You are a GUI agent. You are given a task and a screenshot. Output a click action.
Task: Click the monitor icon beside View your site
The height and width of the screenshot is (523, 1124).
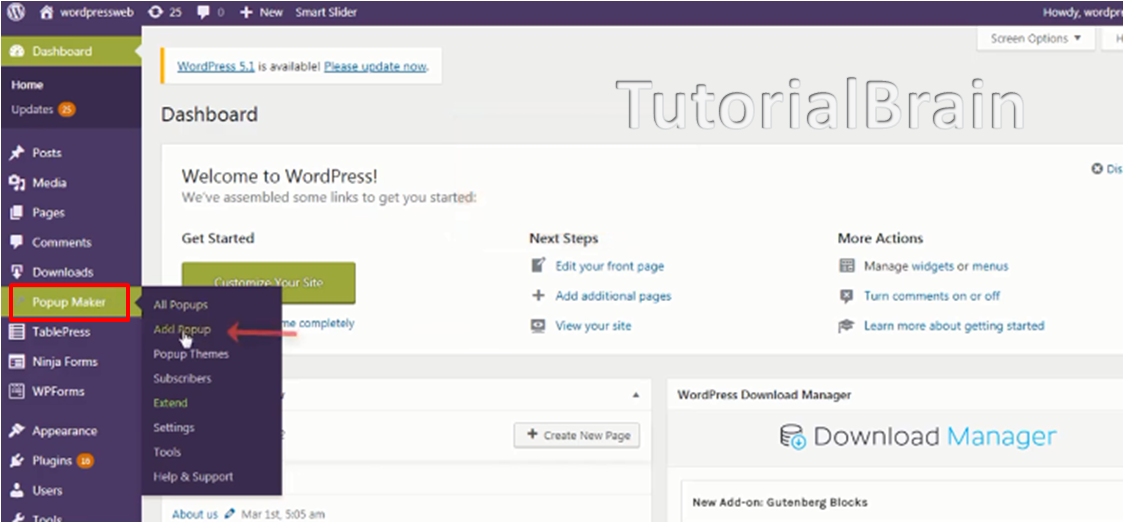tap(538, 326)
